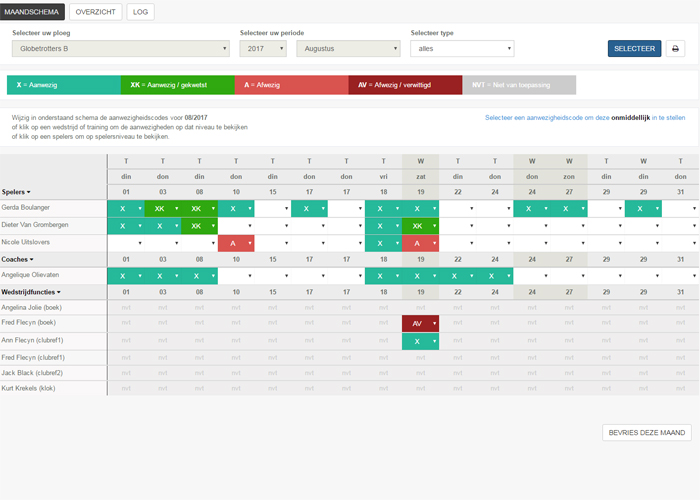Open Jack Black (clubref2) row
Viewport: 700px width, 500px height.
pyautogui.click(x=32, y=373)
